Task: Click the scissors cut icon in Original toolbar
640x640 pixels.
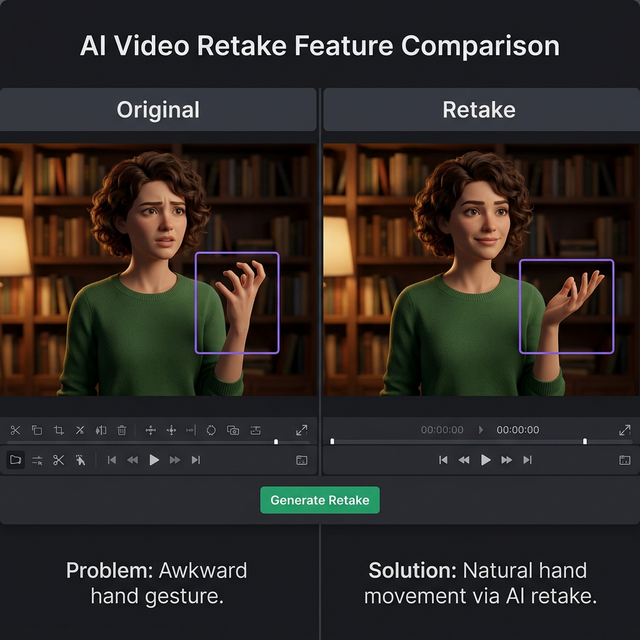Action: click(15, 430)
